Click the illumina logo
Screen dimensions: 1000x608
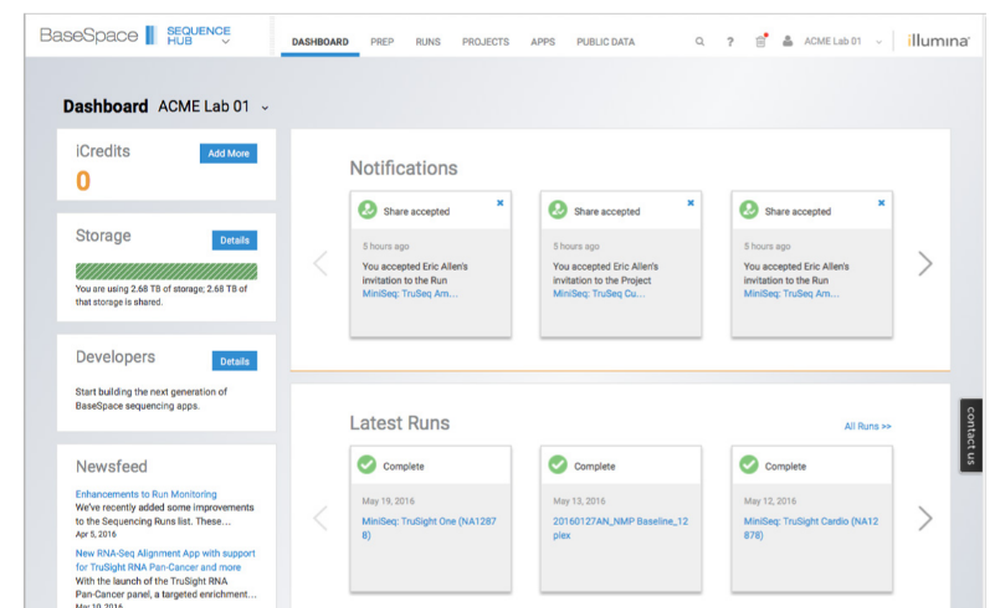937,42
